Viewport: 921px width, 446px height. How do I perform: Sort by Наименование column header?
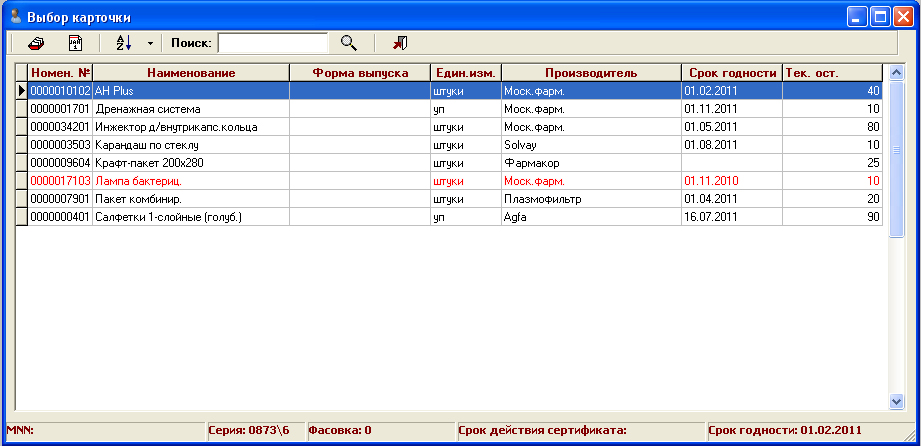(190, 73)
